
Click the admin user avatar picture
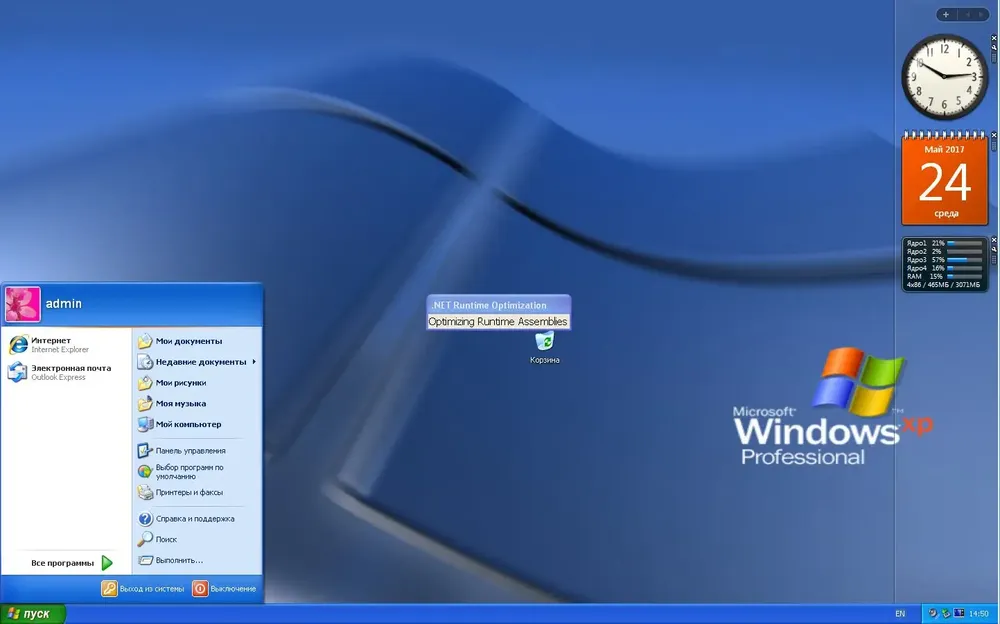coord(23,304)
